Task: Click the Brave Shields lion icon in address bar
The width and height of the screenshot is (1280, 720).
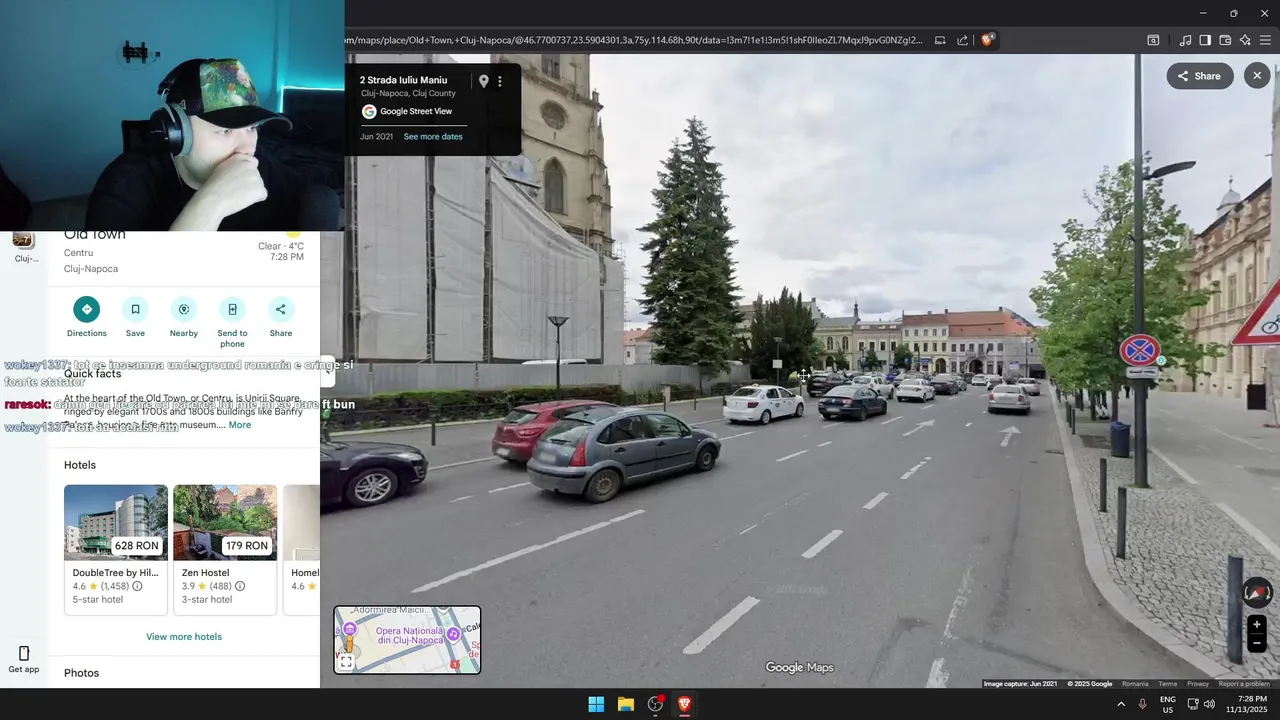Action: tap(987, 40)
